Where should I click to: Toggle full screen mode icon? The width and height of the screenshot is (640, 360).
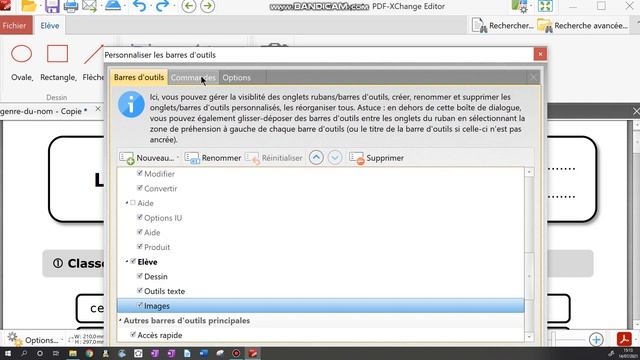[x=545, y=6]
